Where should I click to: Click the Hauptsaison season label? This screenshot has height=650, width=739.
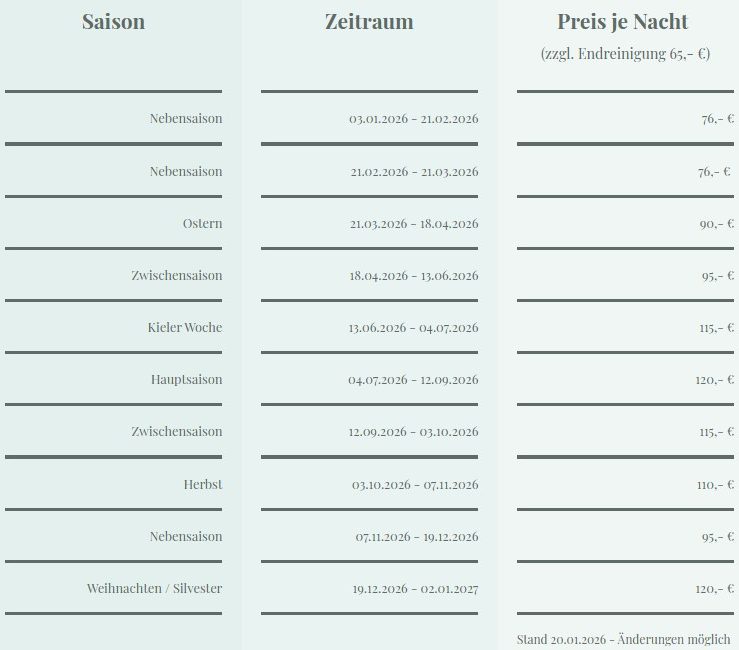click(186, 380)
